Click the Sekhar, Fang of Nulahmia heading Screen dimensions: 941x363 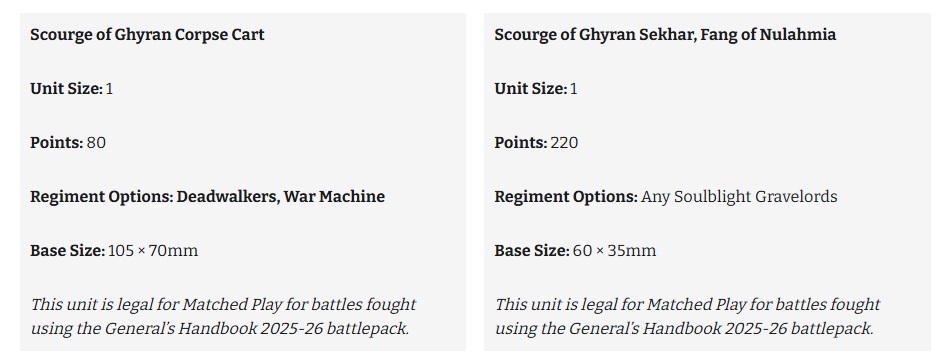pyautogui.click(x=665, y=35)
